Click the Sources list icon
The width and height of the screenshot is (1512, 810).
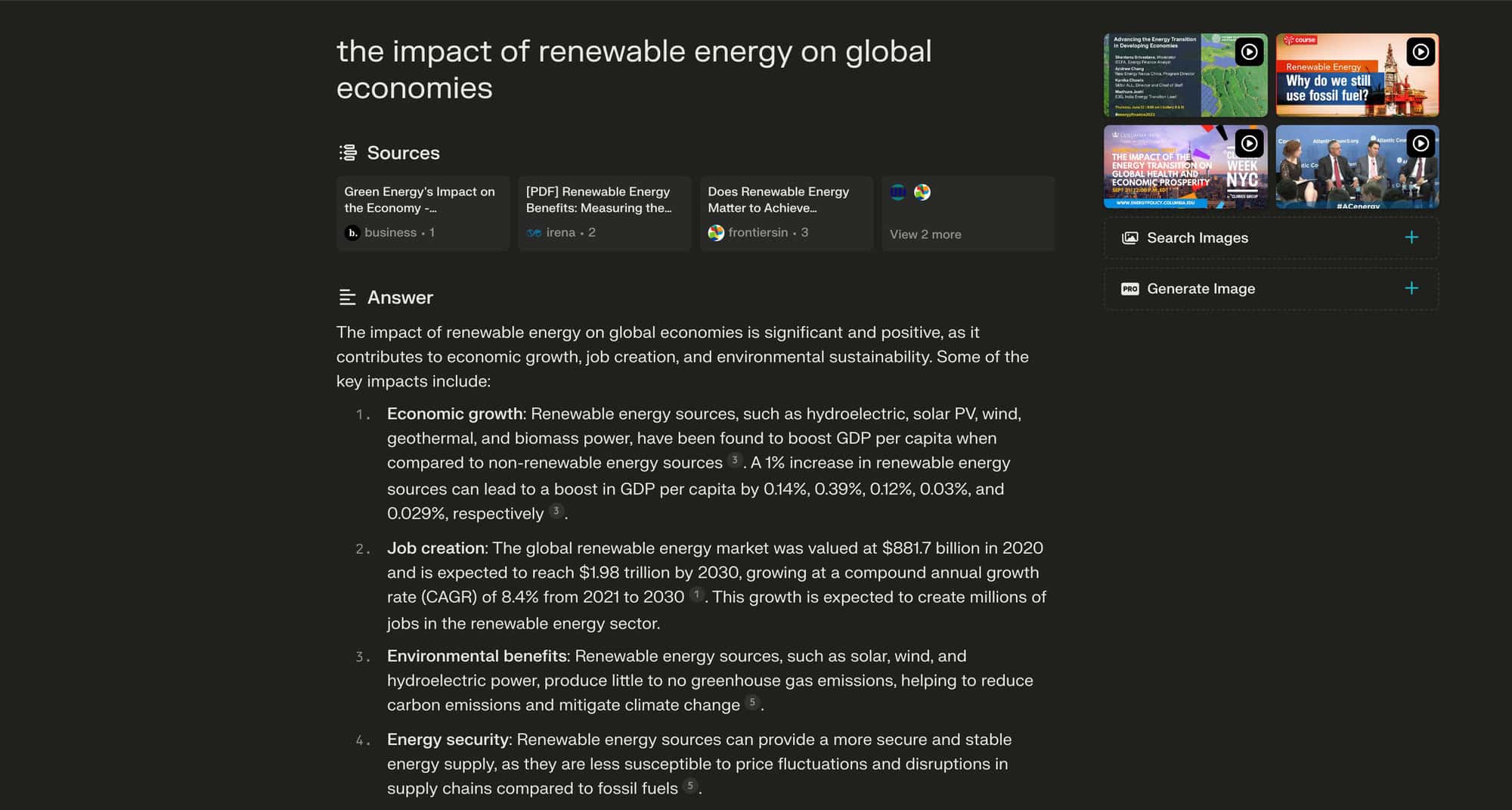tap(348, 153)
